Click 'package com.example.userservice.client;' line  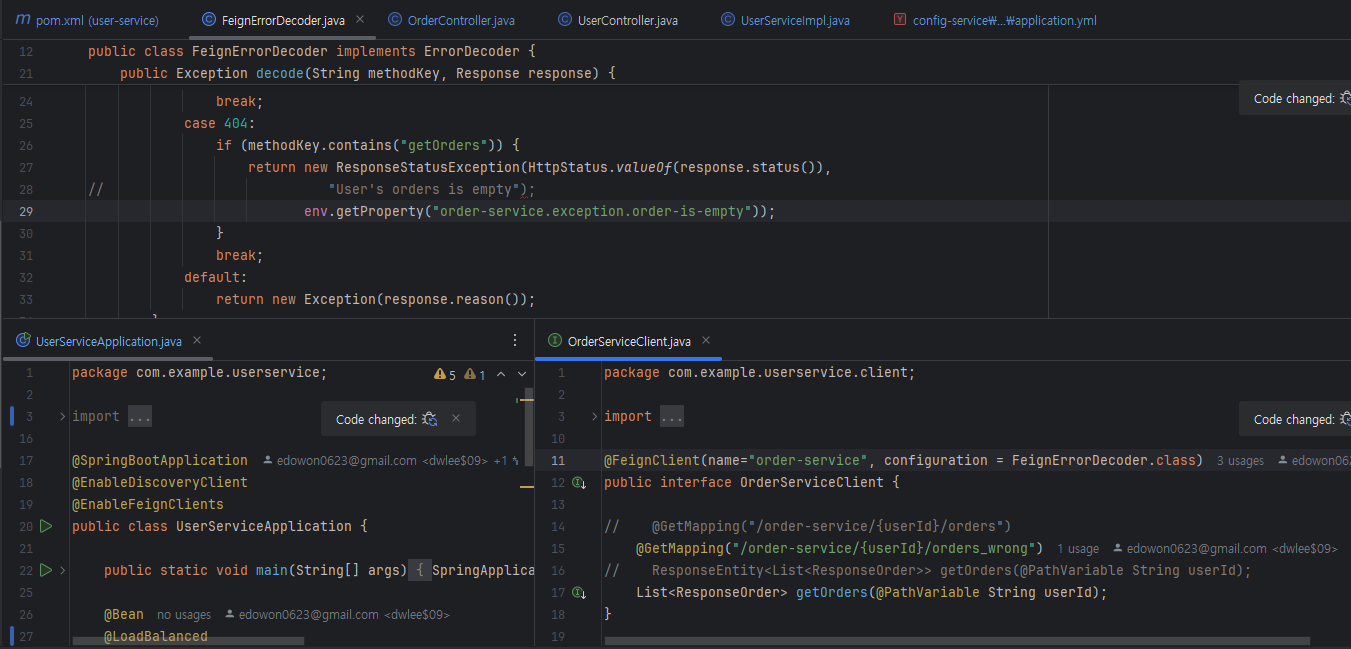759,372
